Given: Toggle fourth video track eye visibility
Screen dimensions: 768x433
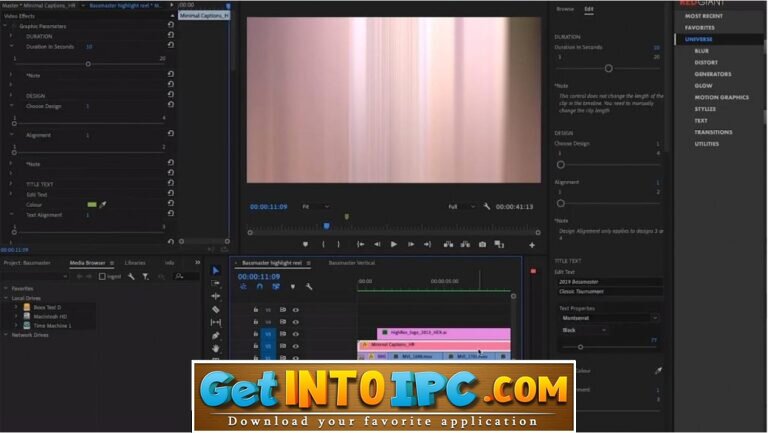Looking at the screenshot, I should pyautogui.click(x=295, y=346).
